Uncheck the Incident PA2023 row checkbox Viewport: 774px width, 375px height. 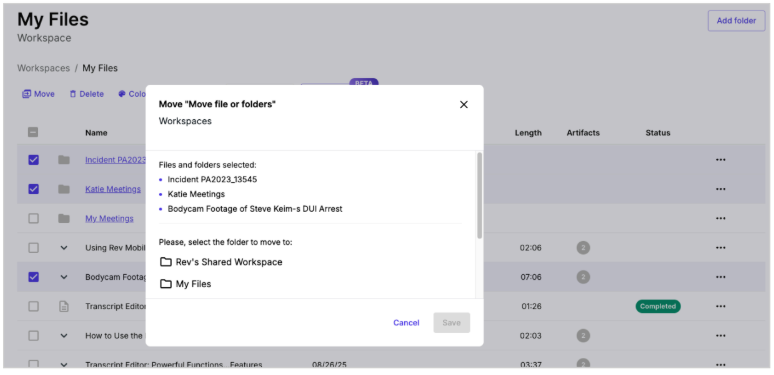click(33, 160)
